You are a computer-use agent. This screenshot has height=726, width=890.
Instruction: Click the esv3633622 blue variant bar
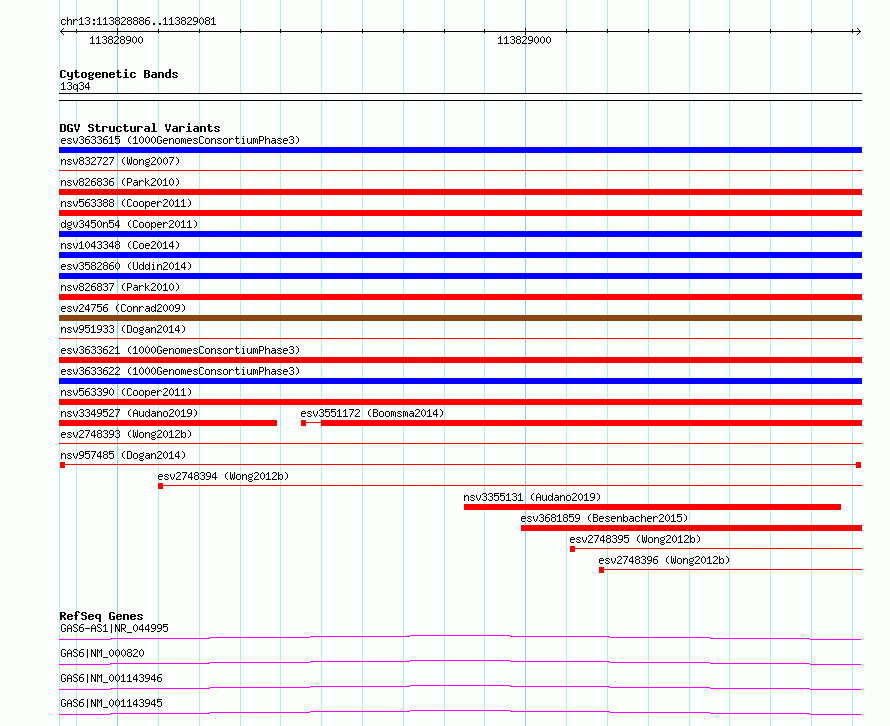click(460, 381)
